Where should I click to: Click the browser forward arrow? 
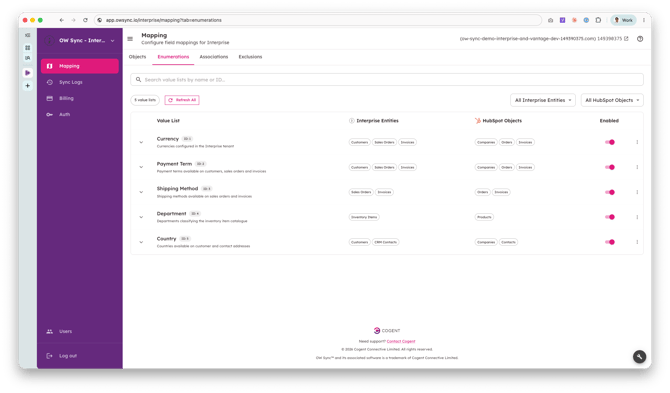[73, 20]
